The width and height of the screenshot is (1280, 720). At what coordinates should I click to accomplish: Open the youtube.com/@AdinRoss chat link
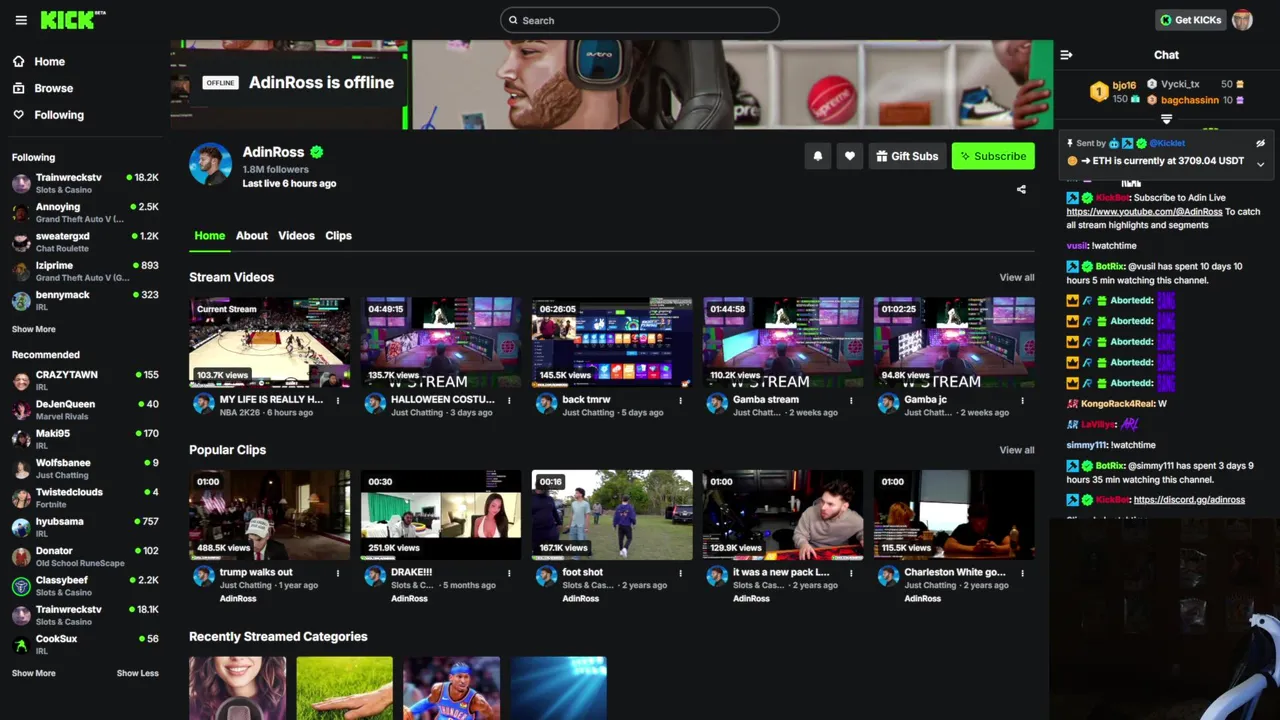[1144, 212]
